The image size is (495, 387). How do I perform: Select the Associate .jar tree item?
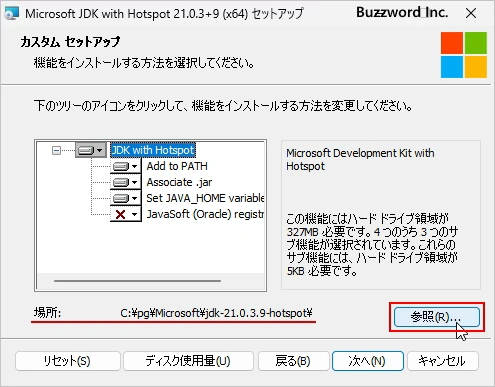[179, 182]
